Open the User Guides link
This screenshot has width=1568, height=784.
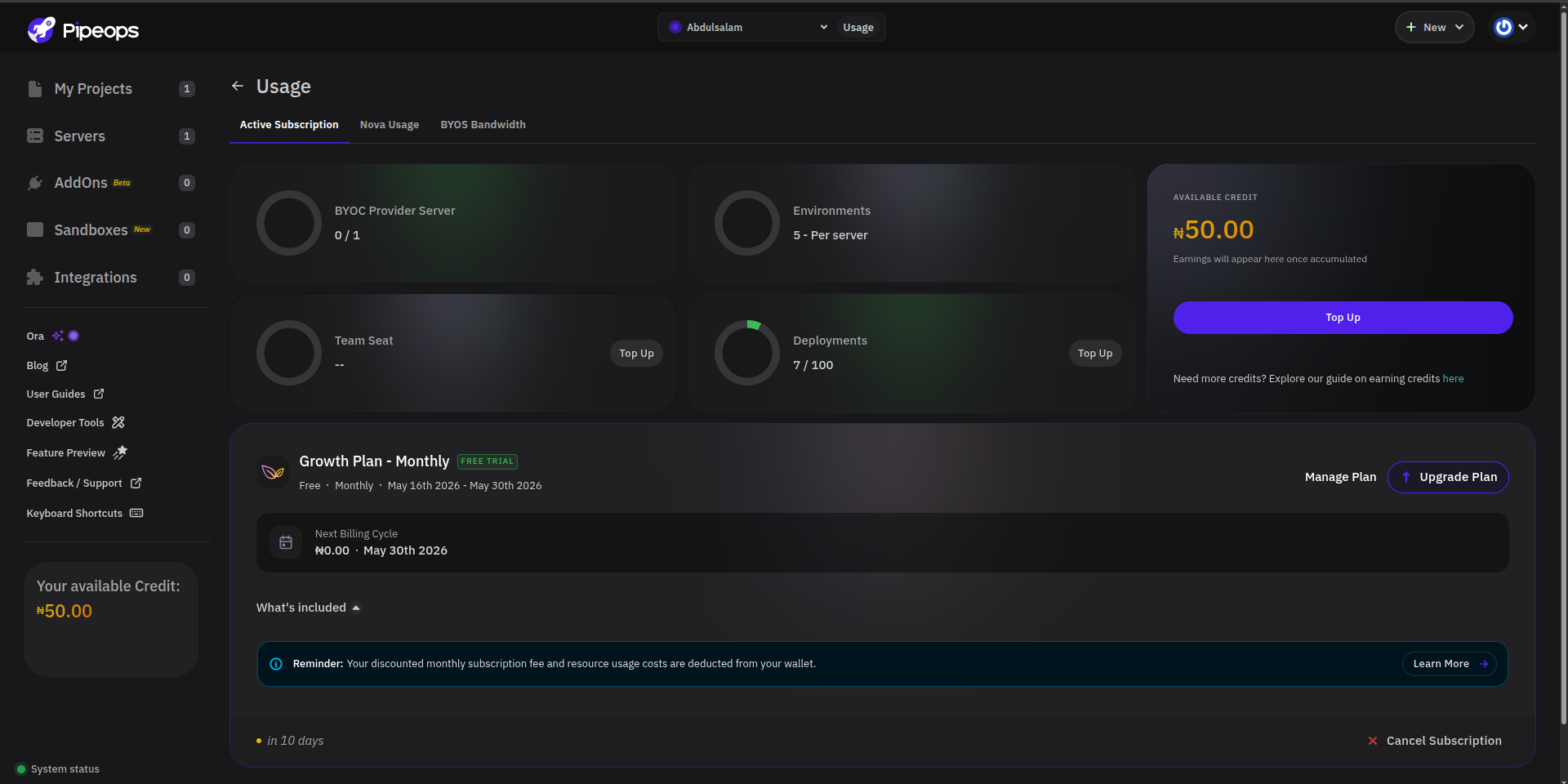[x=65, y=394]
